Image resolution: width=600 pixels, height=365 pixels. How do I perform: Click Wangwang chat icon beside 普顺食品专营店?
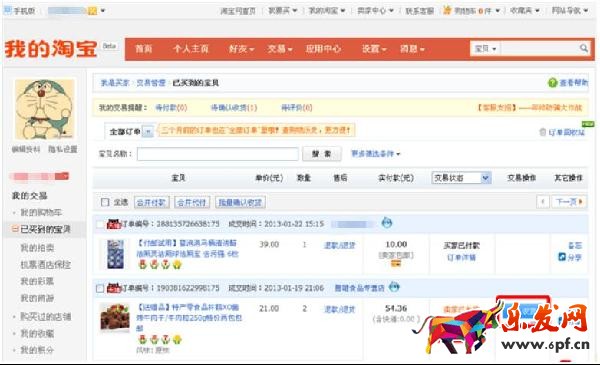coord(394,287)
